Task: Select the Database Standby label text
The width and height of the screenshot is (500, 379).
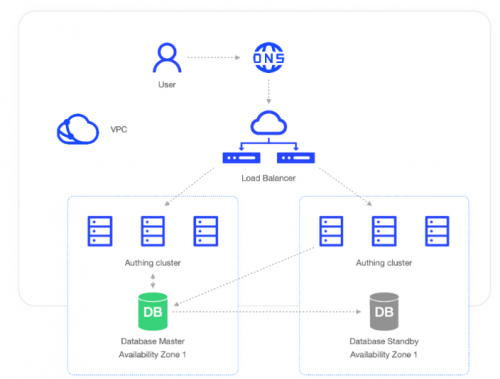Action: 384,341
